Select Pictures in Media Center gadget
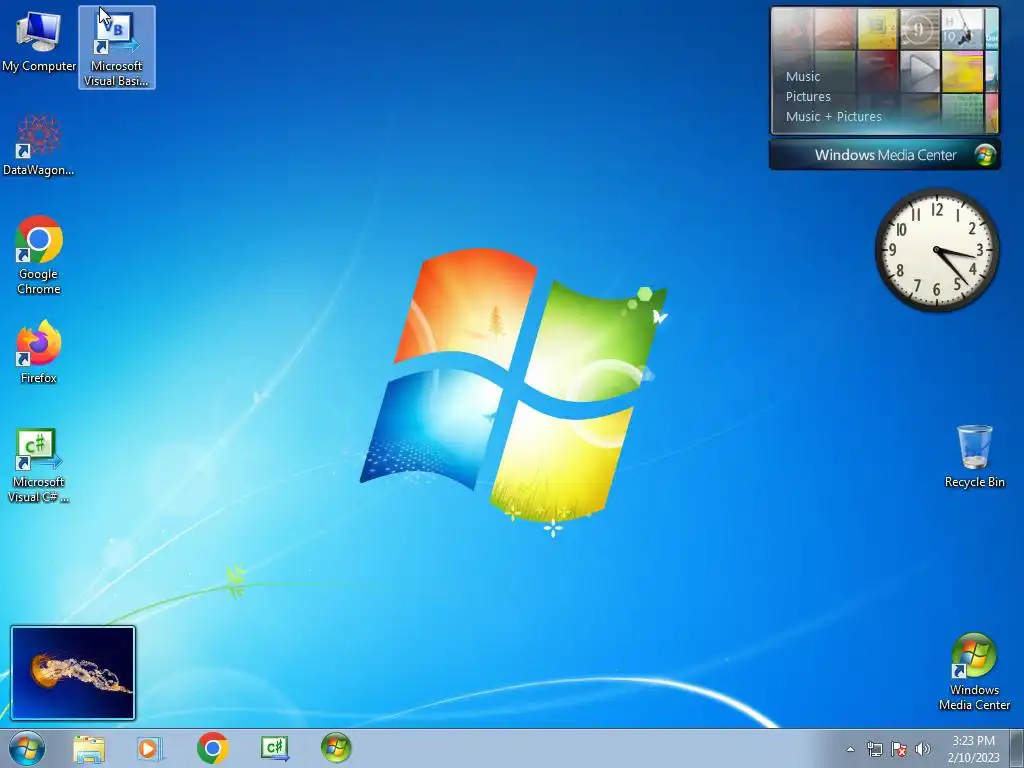The height and width of the screenshot is (768, 1024). pyautogui.click(x=808, y=97)
